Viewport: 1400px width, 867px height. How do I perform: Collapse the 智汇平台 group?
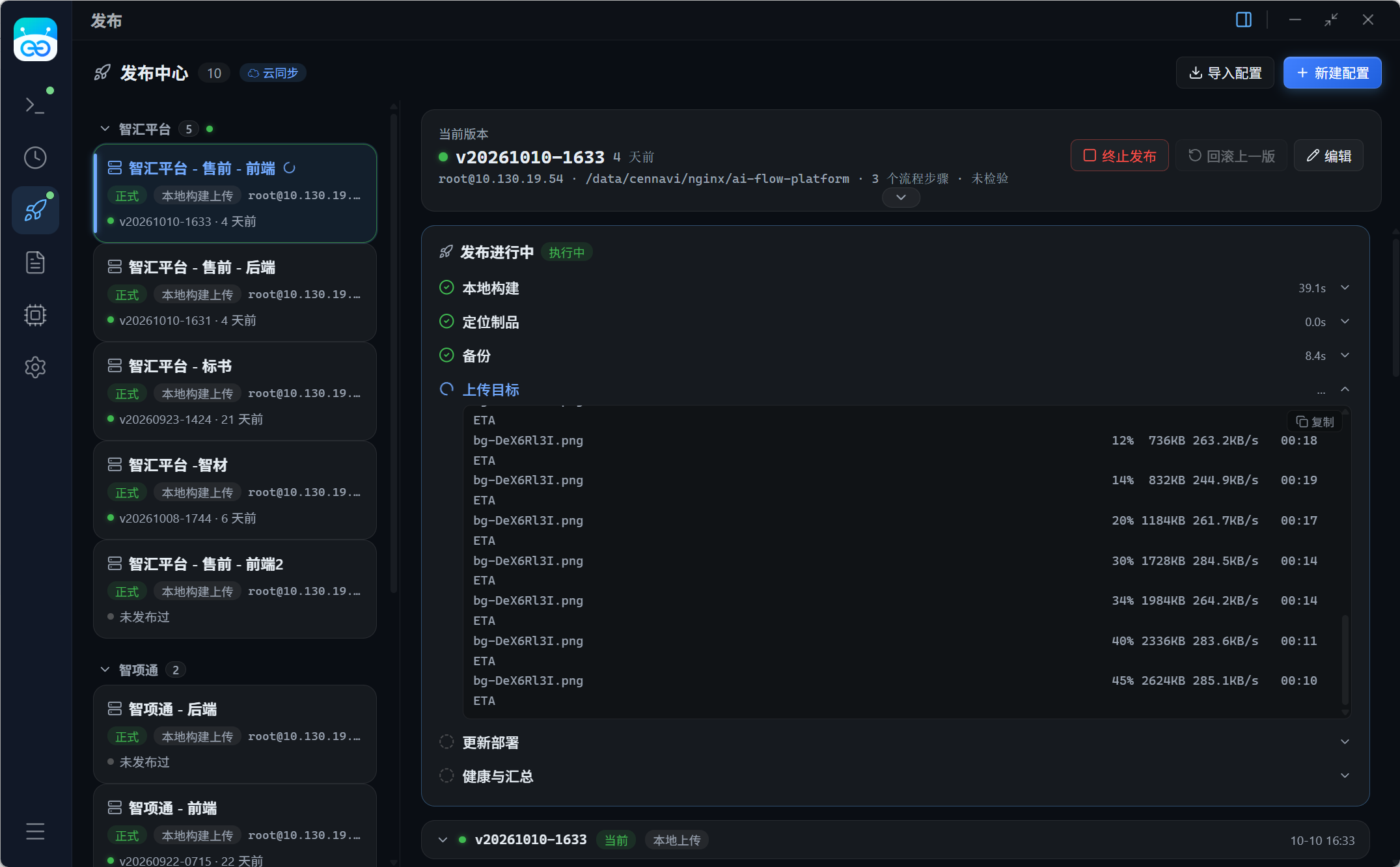pyautogui.click(x=105, y=129)
